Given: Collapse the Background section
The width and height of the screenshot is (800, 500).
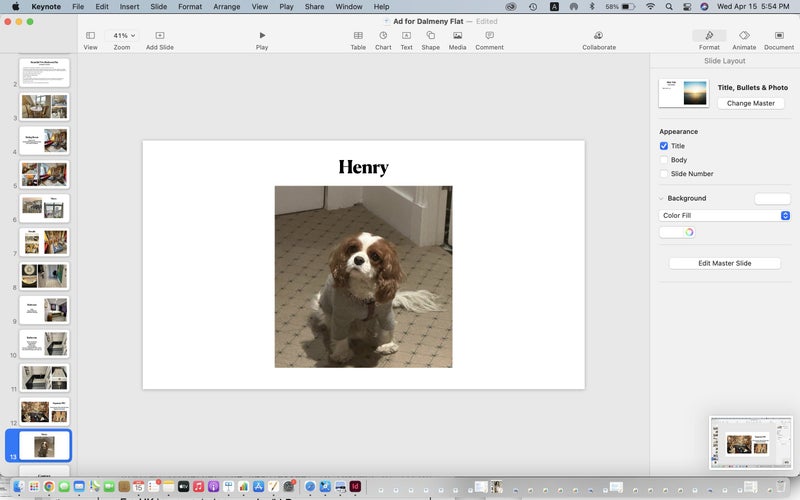Looking at the screenshot, I should click(x=661, y=198).
